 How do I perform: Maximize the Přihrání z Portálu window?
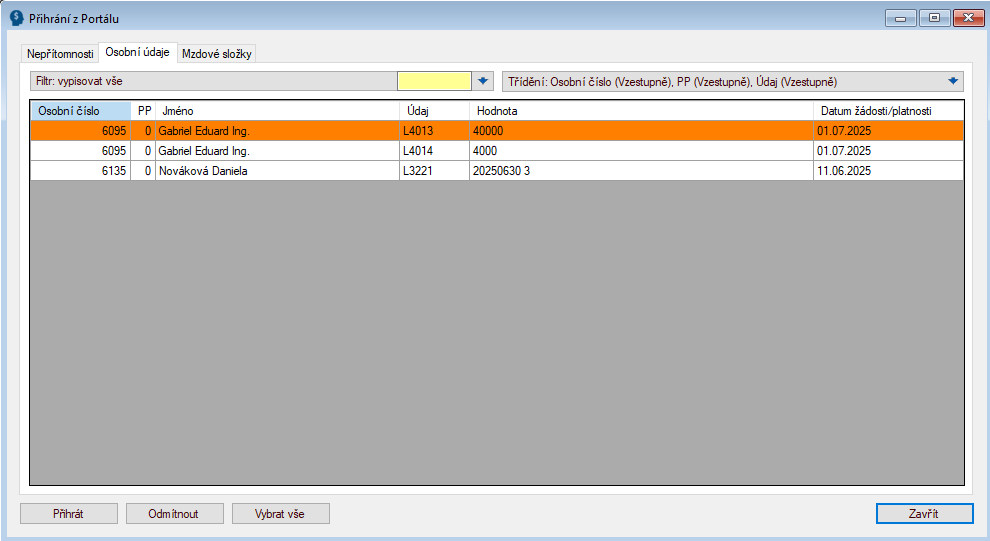[x=934, y=18]
